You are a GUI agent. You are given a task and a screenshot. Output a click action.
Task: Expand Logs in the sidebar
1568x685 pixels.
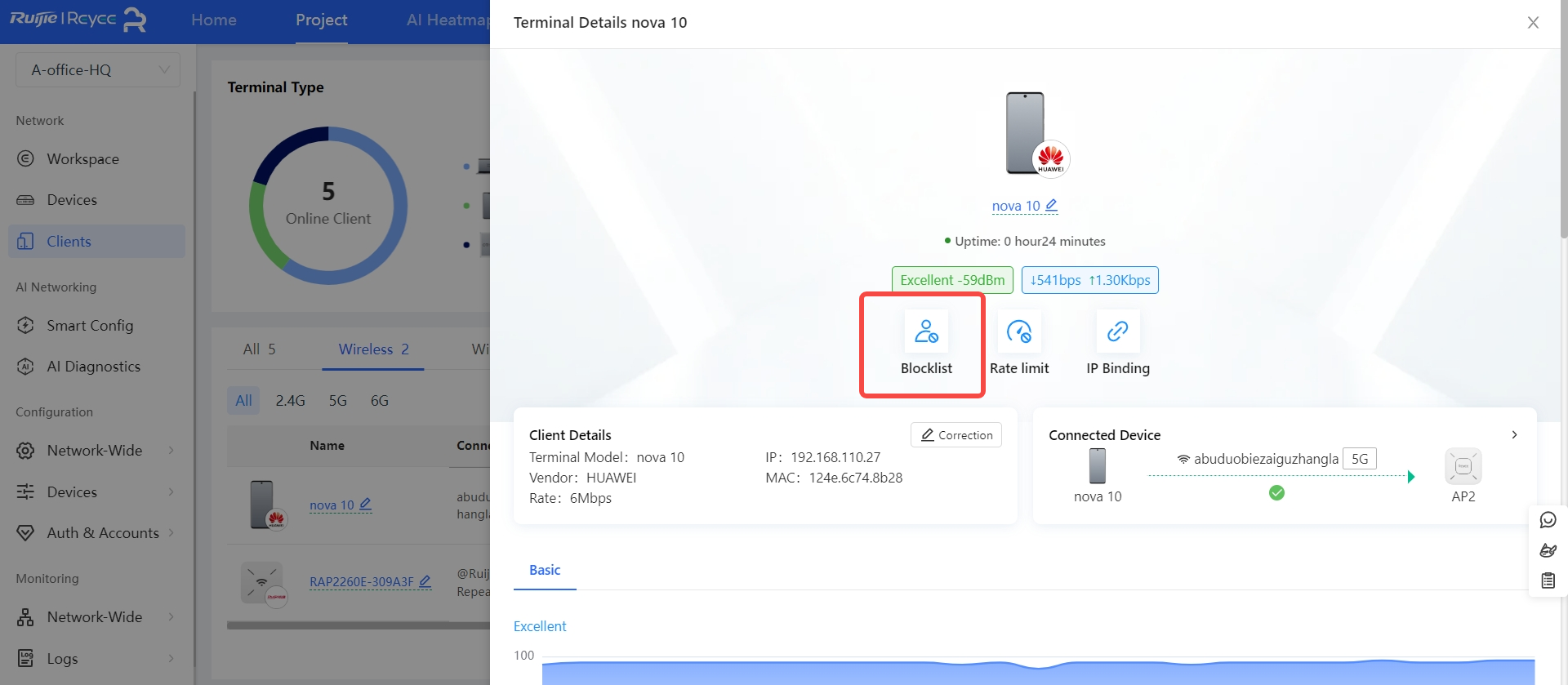coord(96,659)
